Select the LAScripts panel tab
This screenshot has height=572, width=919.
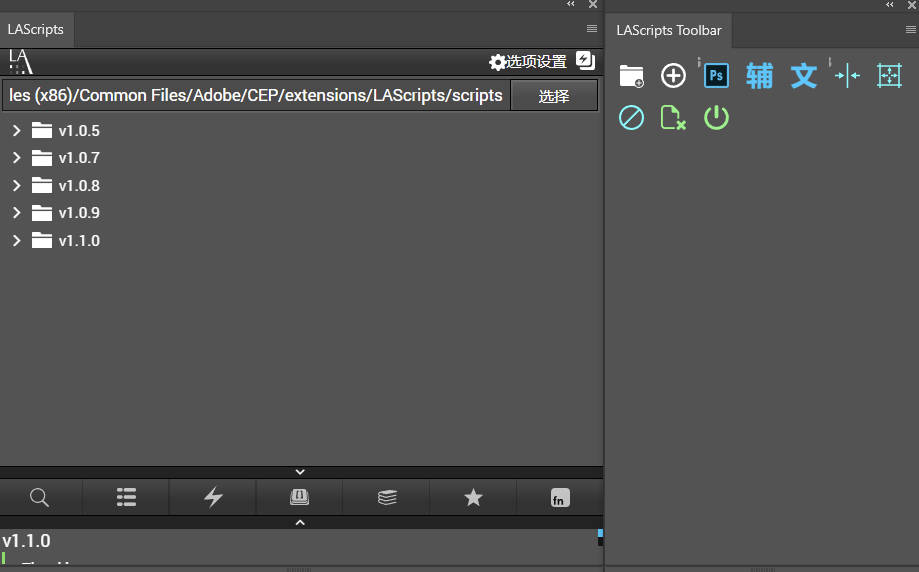click(36, 30)
